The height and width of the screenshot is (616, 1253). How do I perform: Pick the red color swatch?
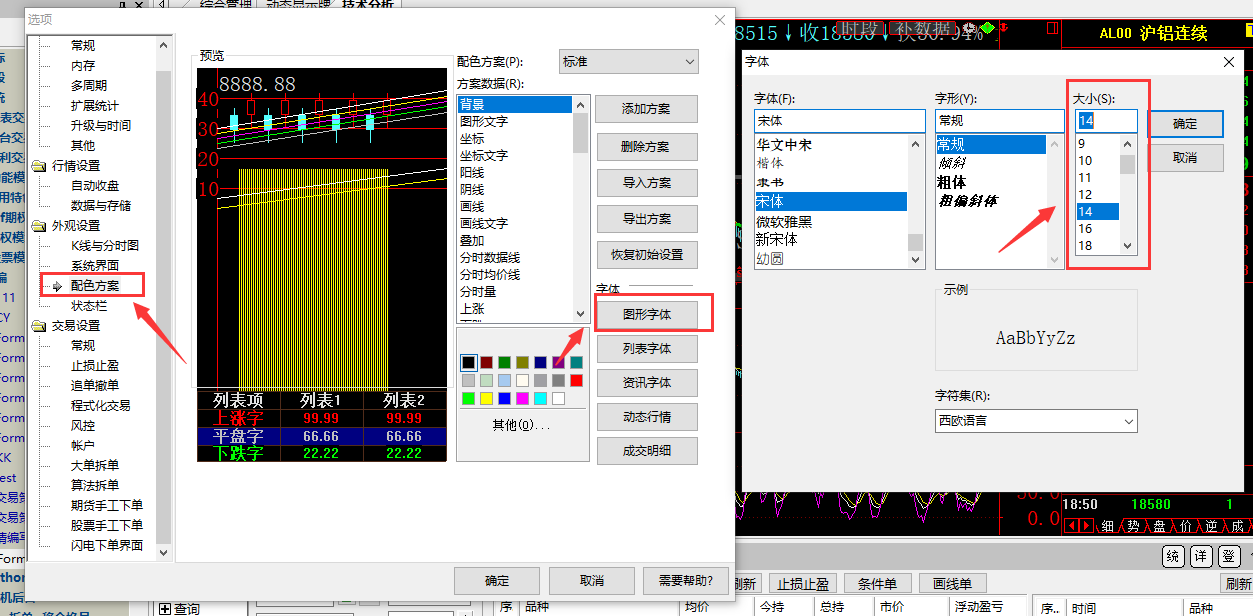click(576, 381)
